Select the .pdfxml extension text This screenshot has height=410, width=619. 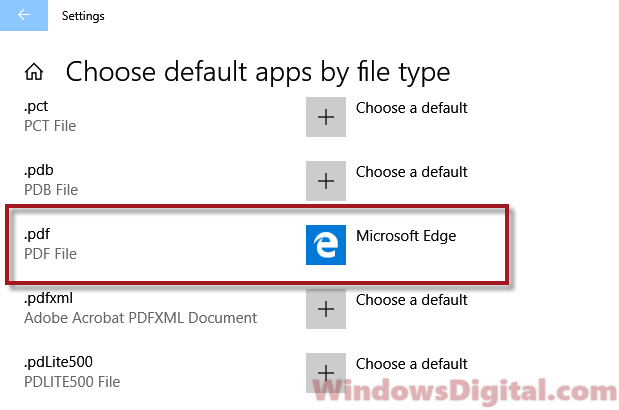(49, 298)
